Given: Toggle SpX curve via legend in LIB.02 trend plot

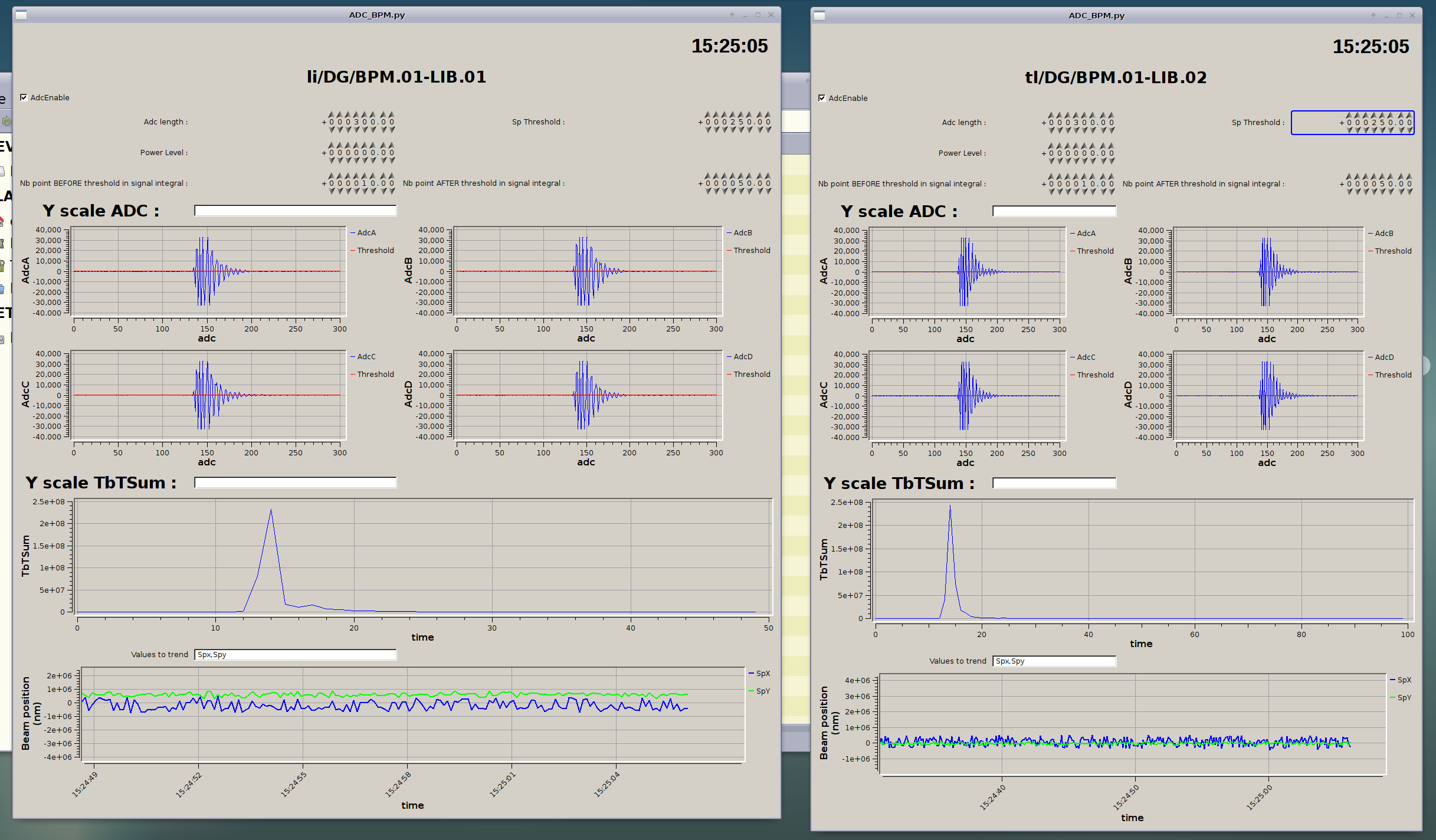Looking at the screenshot, I should 1404,680.
